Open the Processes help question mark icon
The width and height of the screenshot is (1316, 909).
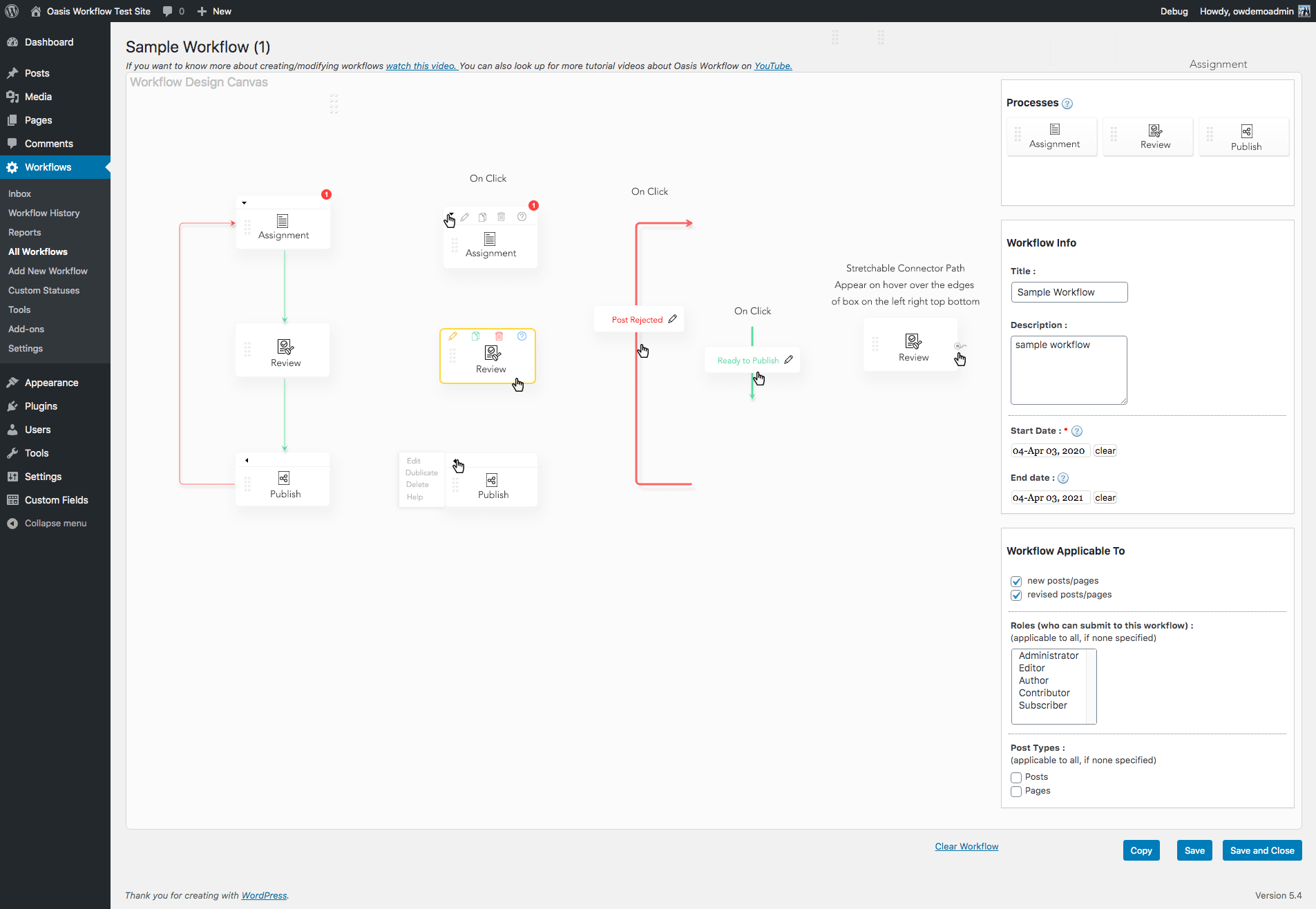tap(1067, 104)
